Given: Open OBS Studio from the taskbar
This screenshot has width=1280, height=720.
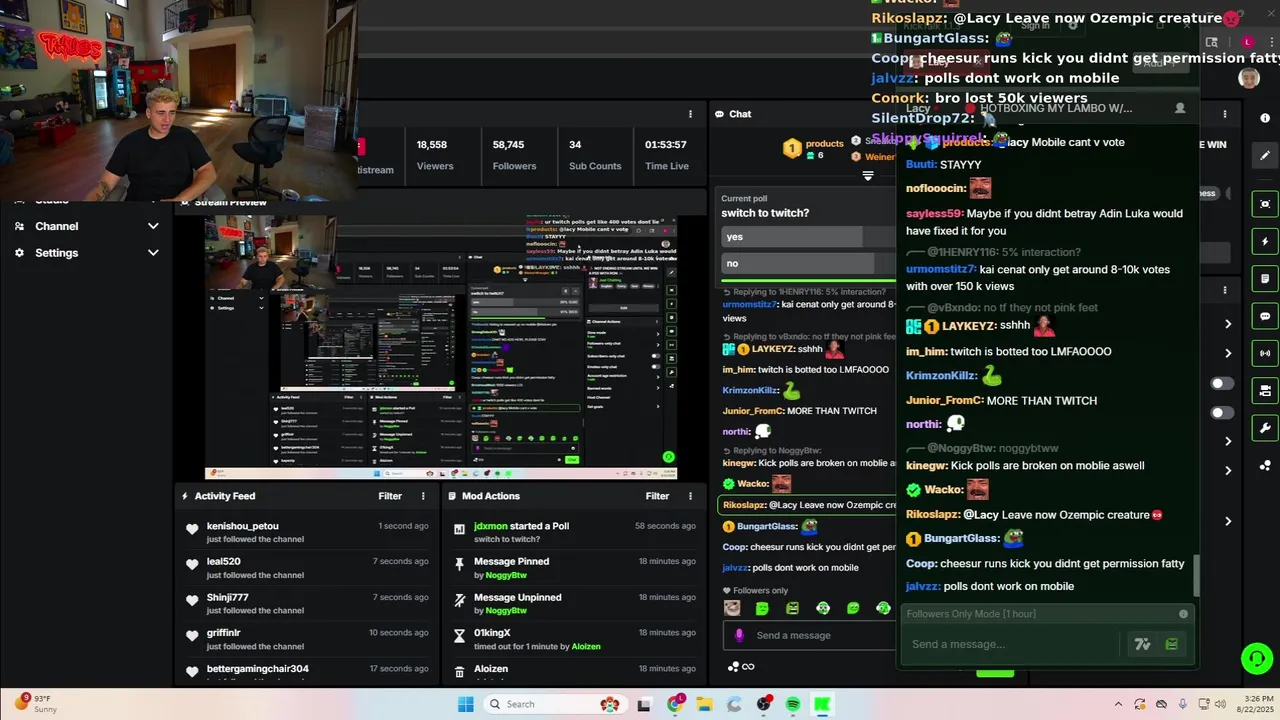Looking at the screenshot, I should [x=764, y=704].
